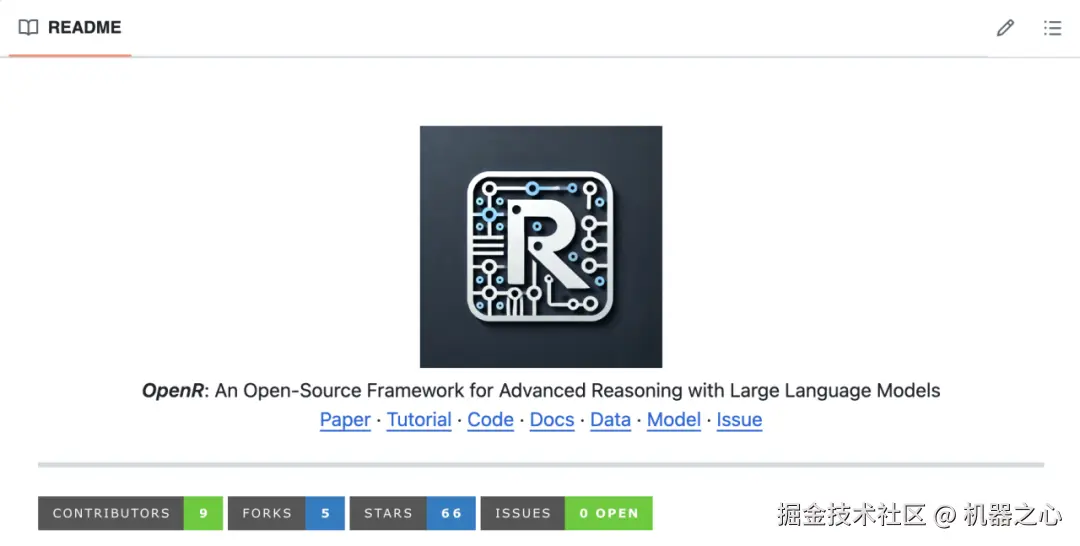View the Stars 66 badge
The image size is (1080, 546).
(x=413, y=513)
